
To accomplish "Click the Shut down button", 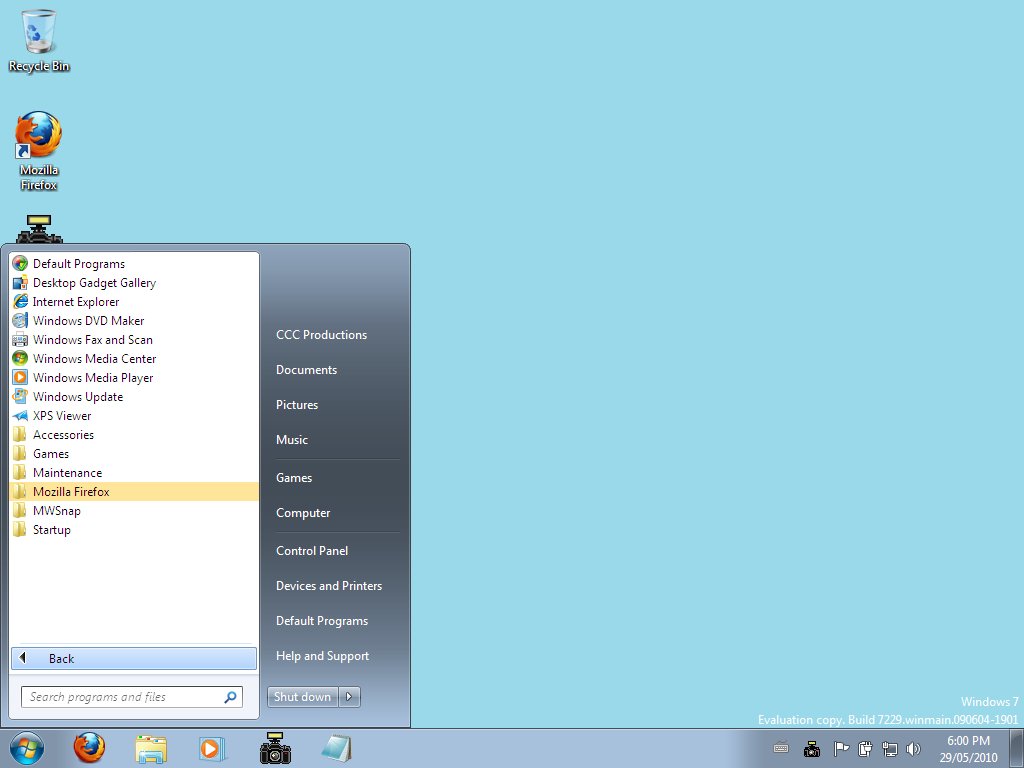I will tap(302, 697).
